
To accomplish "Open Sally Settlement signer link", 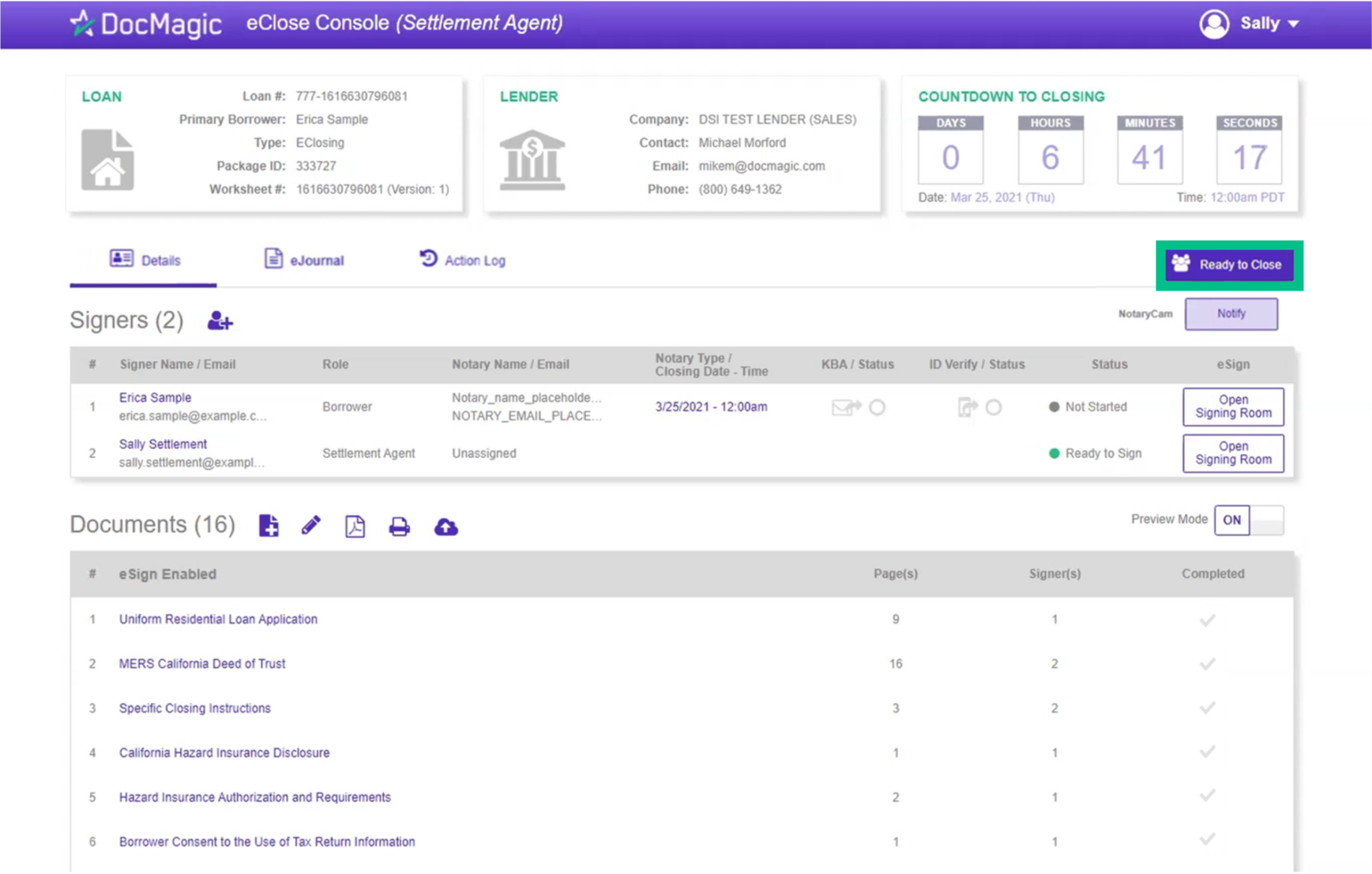I will (x=163, y=444).
